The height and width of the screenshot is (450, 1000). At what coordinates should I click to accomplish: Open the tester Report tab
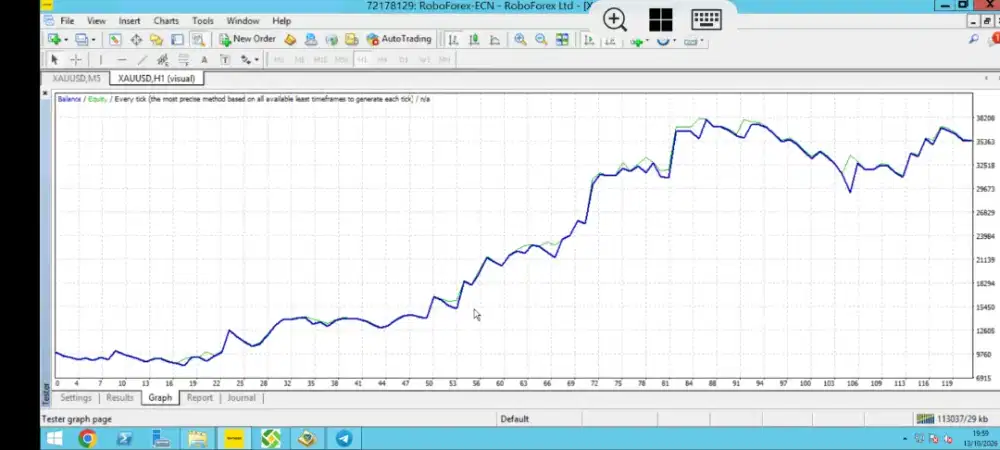pos(200,398)
